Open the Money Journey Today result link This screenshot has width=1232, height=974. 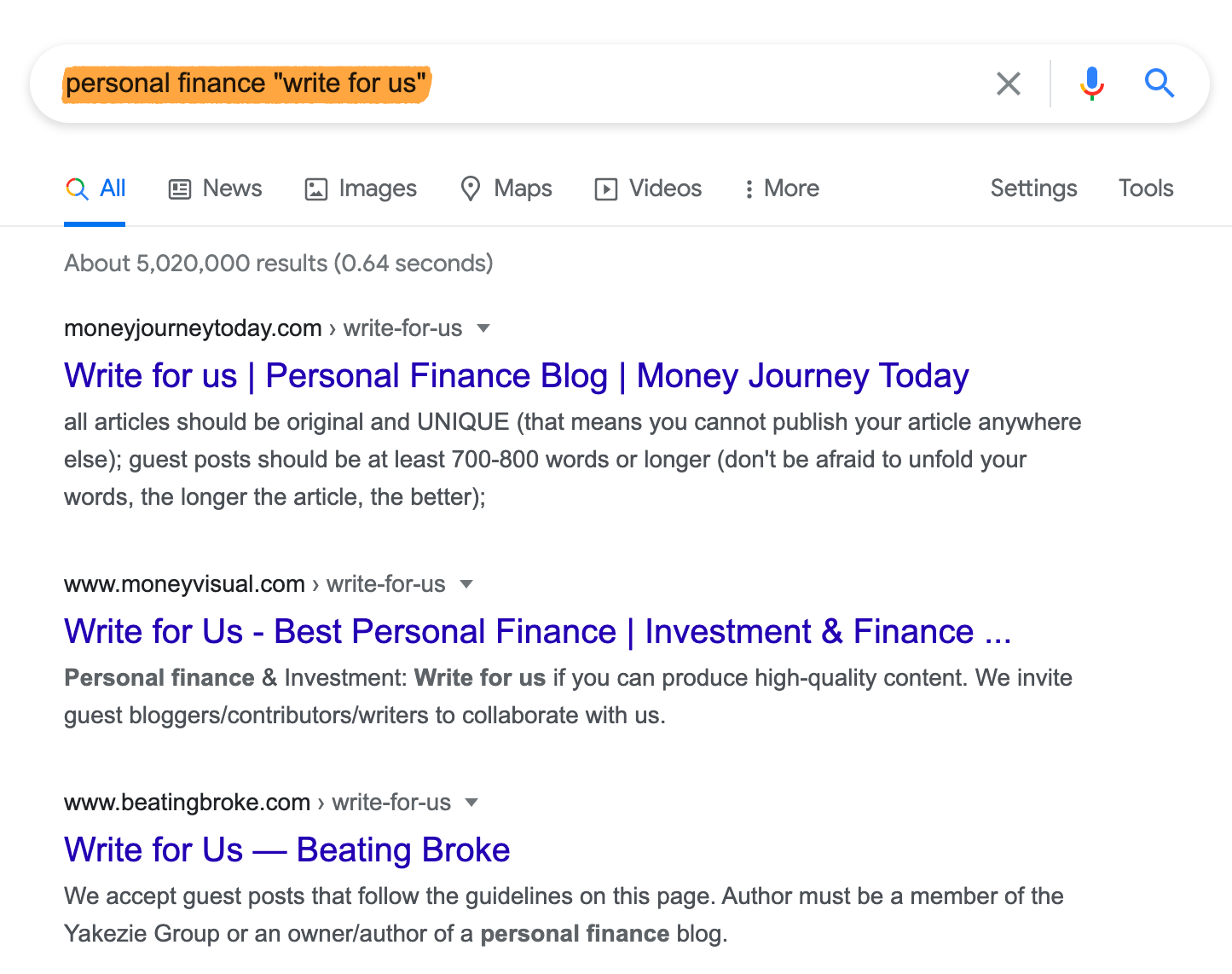pyautogui.click(x=516, y=376)
